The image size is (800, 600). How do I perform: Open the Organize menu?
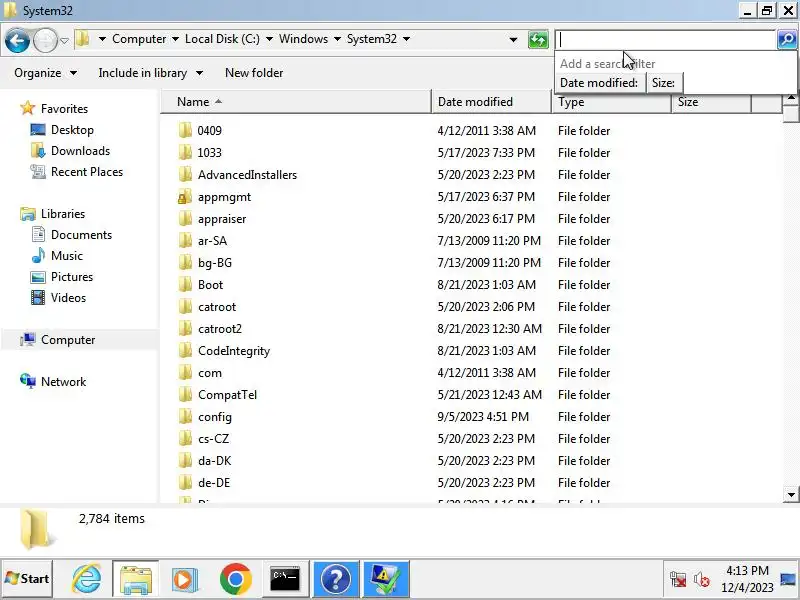point(45,73)
